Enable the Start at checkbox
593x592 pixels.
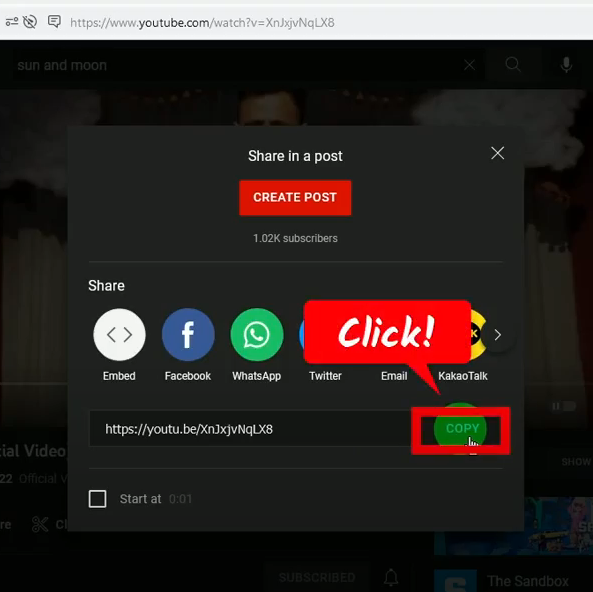click(98, 499)
